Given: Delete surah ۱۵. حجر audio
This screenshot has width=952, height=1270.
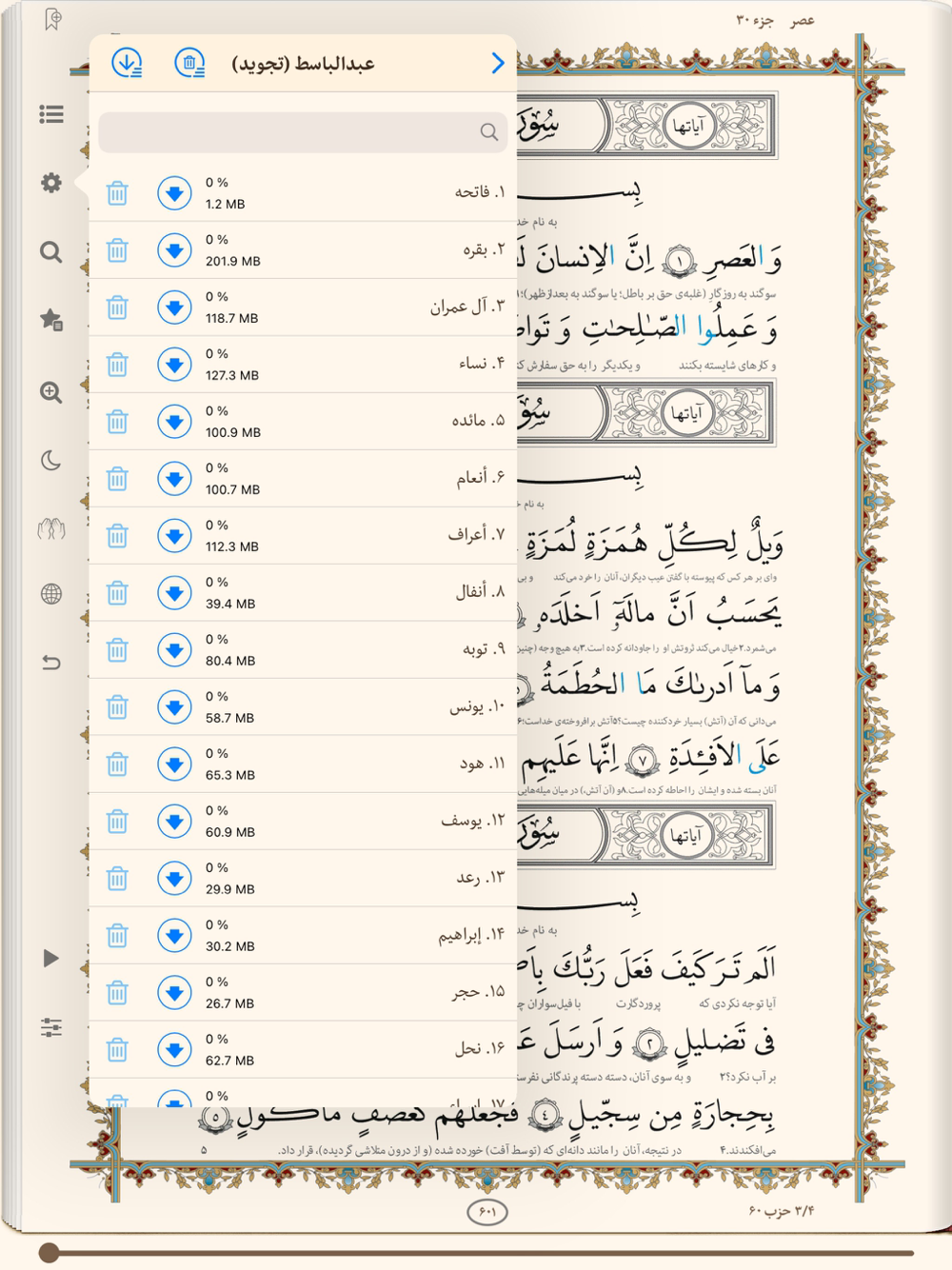Looking at the screenshot, I should coord(117,993).
